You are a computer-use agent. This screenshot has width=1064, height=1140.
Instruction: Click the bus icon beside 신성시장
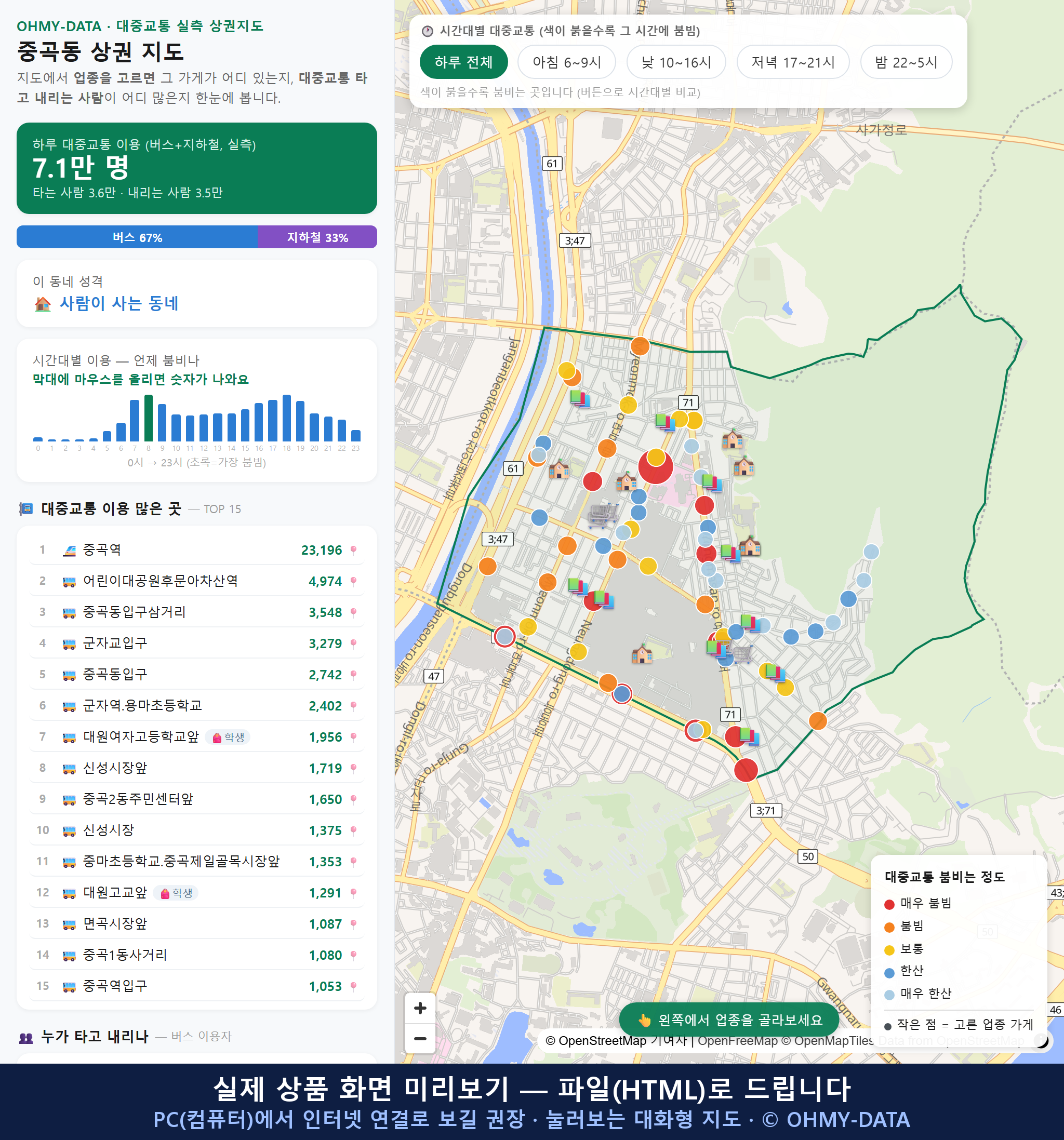pos(69,831)
